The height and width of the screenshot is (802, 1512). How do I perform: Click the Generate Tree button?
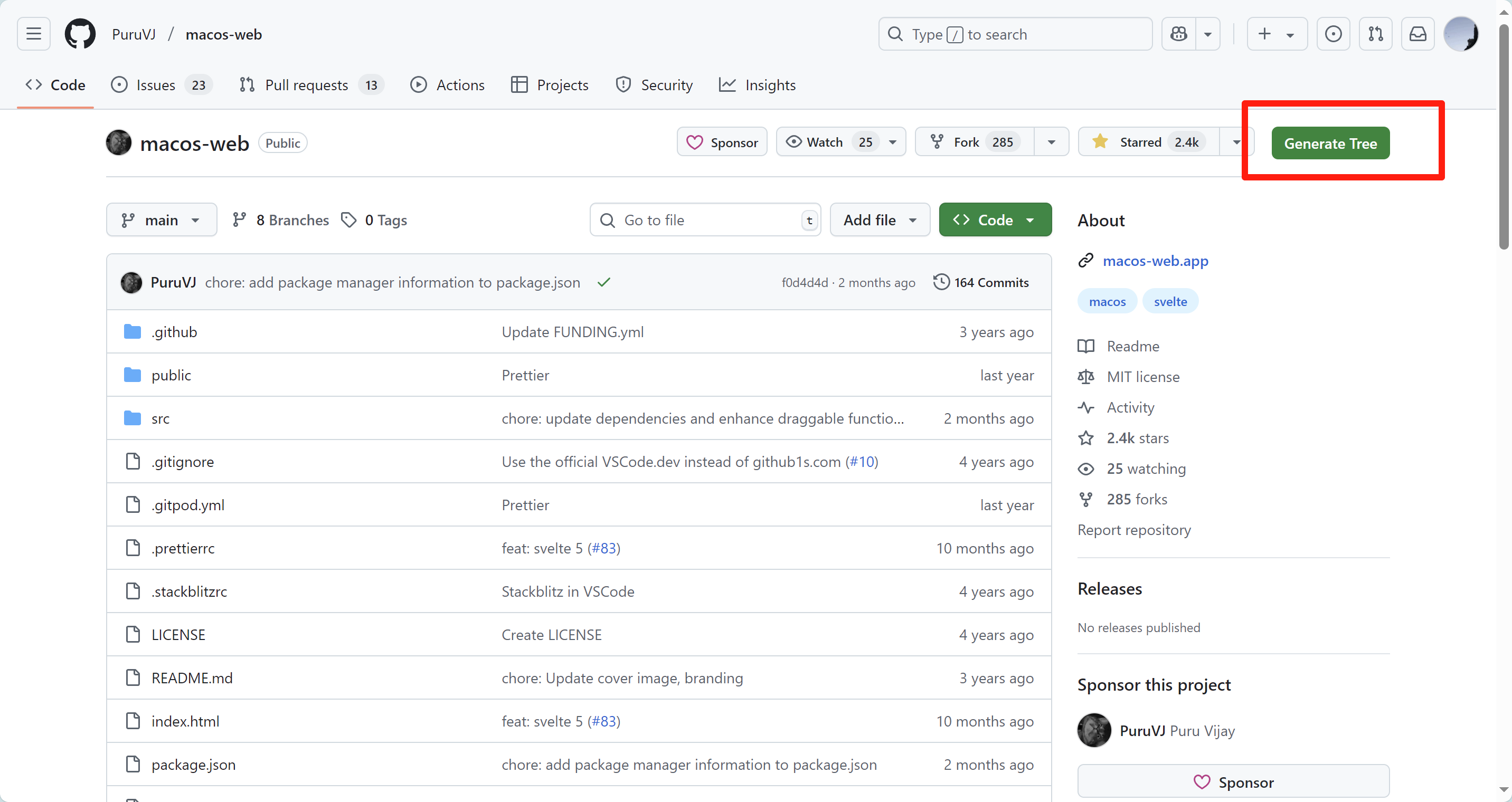pyautogui.click(x=1330, y=142)
